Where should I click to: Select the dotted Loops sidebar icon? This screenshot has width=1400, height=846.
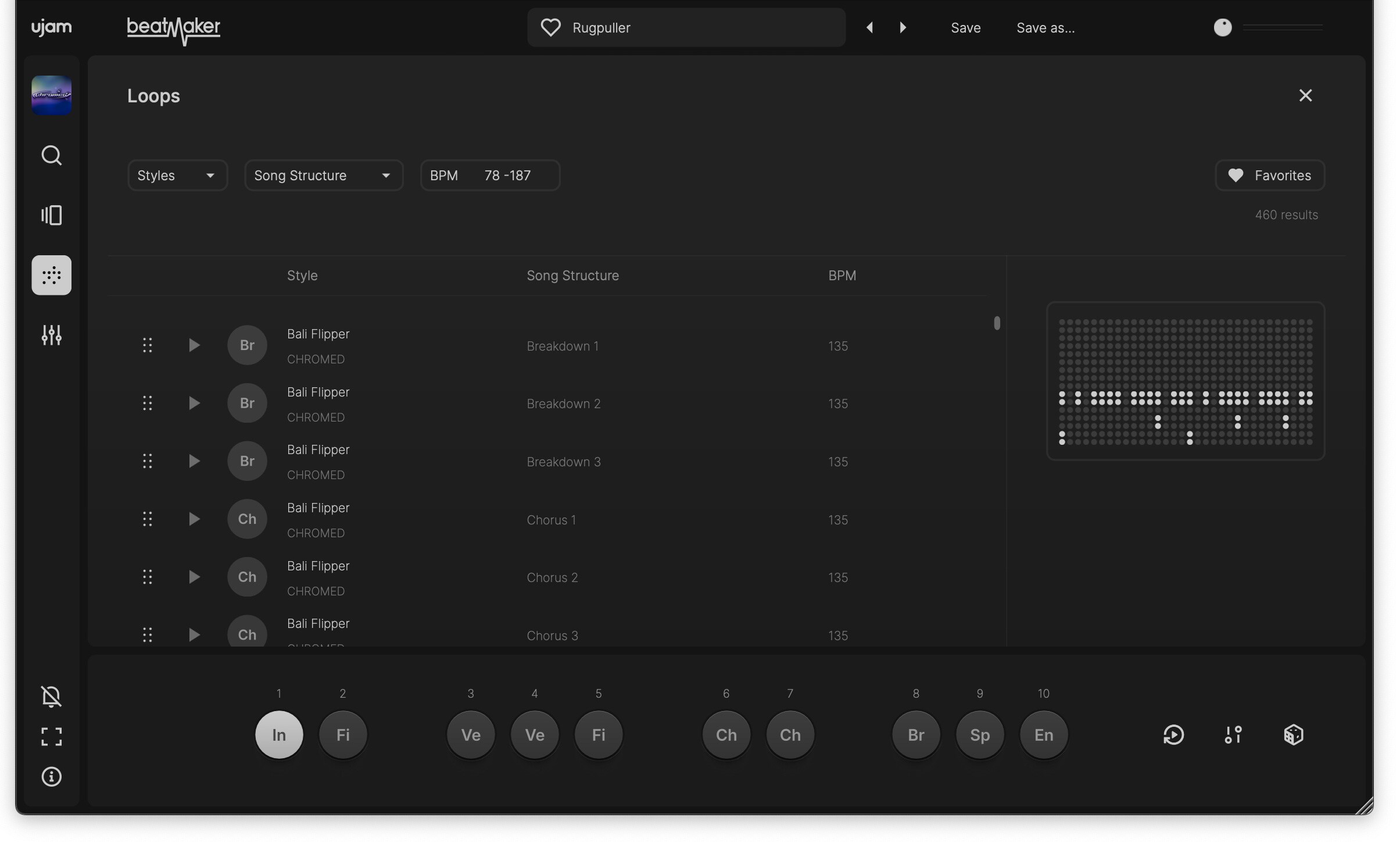coord(51,275)
